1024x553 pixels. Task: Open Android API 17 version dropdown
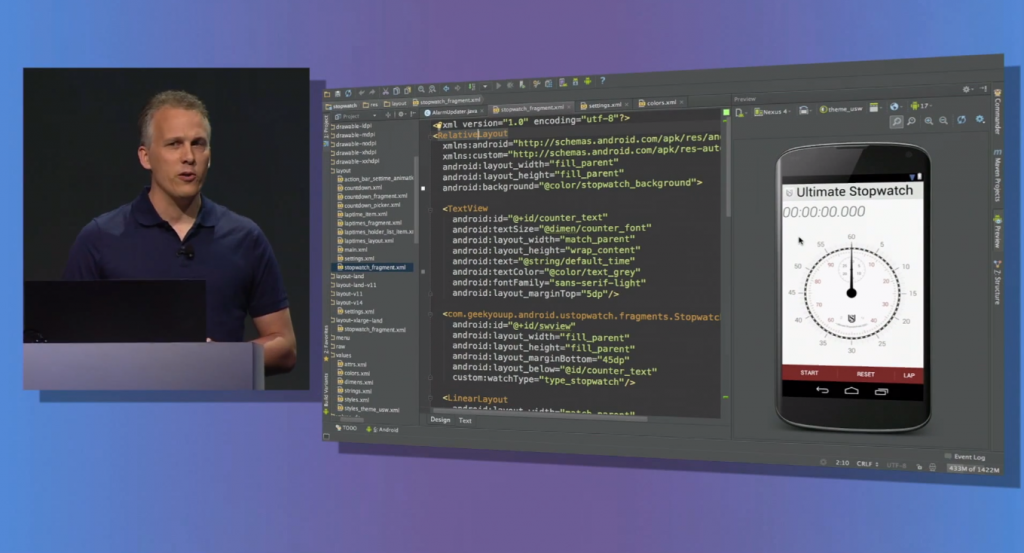[x=921, y=106]
